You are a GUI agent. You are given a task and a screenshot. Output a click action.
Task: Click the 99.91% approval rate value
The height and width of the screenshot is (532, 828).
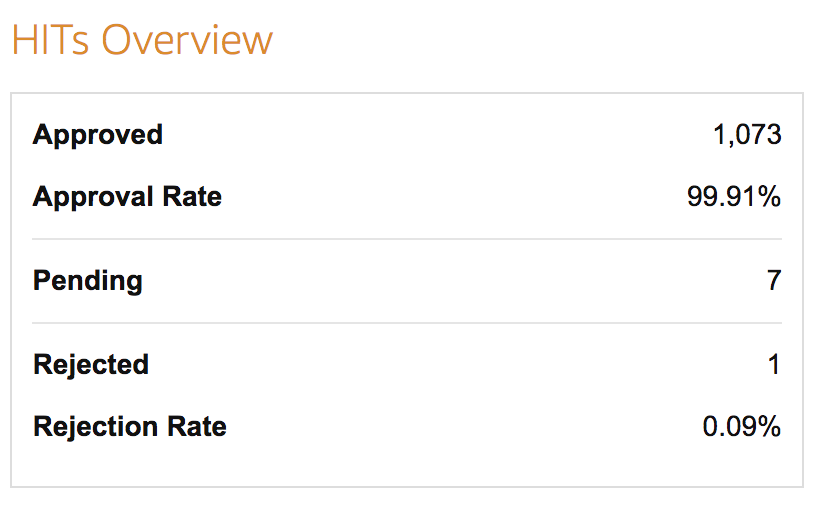tap(733, 197)
